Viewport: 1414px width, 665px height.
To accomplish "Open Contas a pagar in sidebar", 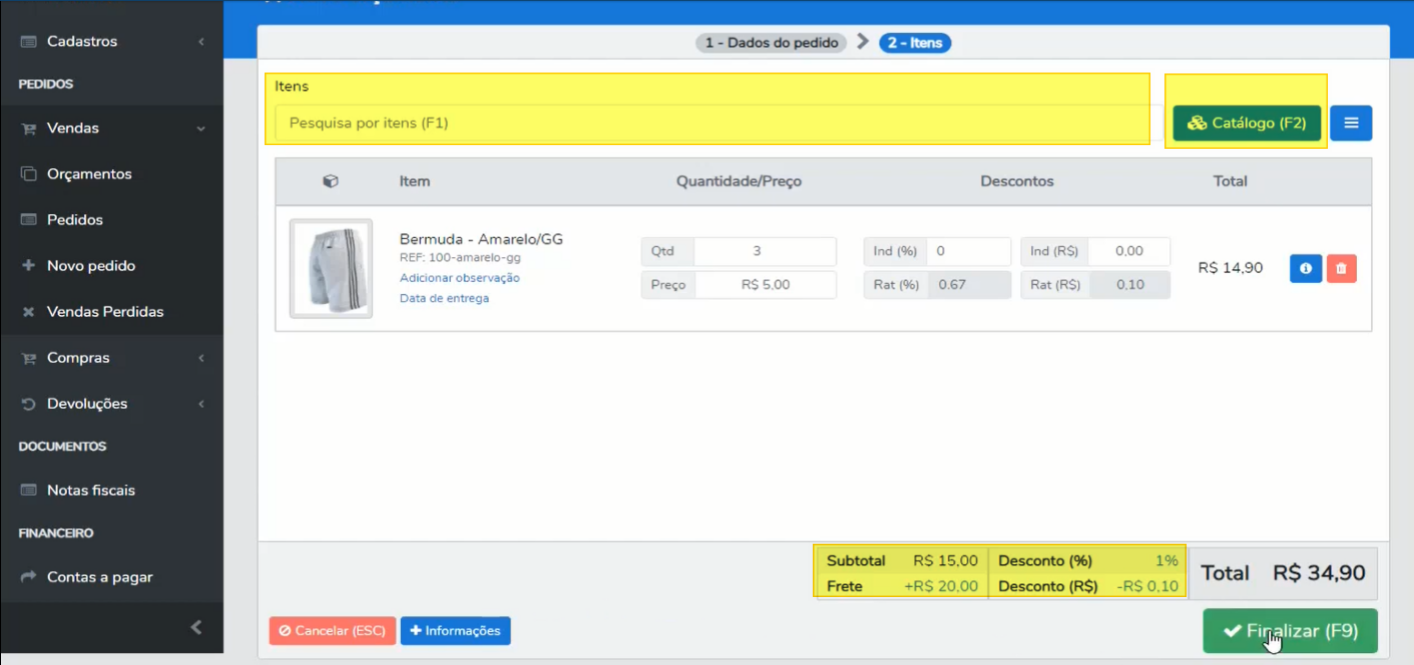I will coord(100,577).
